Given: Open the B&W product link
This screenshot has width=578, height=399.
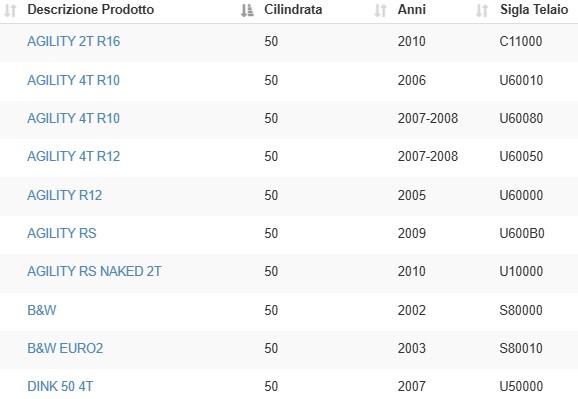Looking at the screenshot, I should coord(42,310).
